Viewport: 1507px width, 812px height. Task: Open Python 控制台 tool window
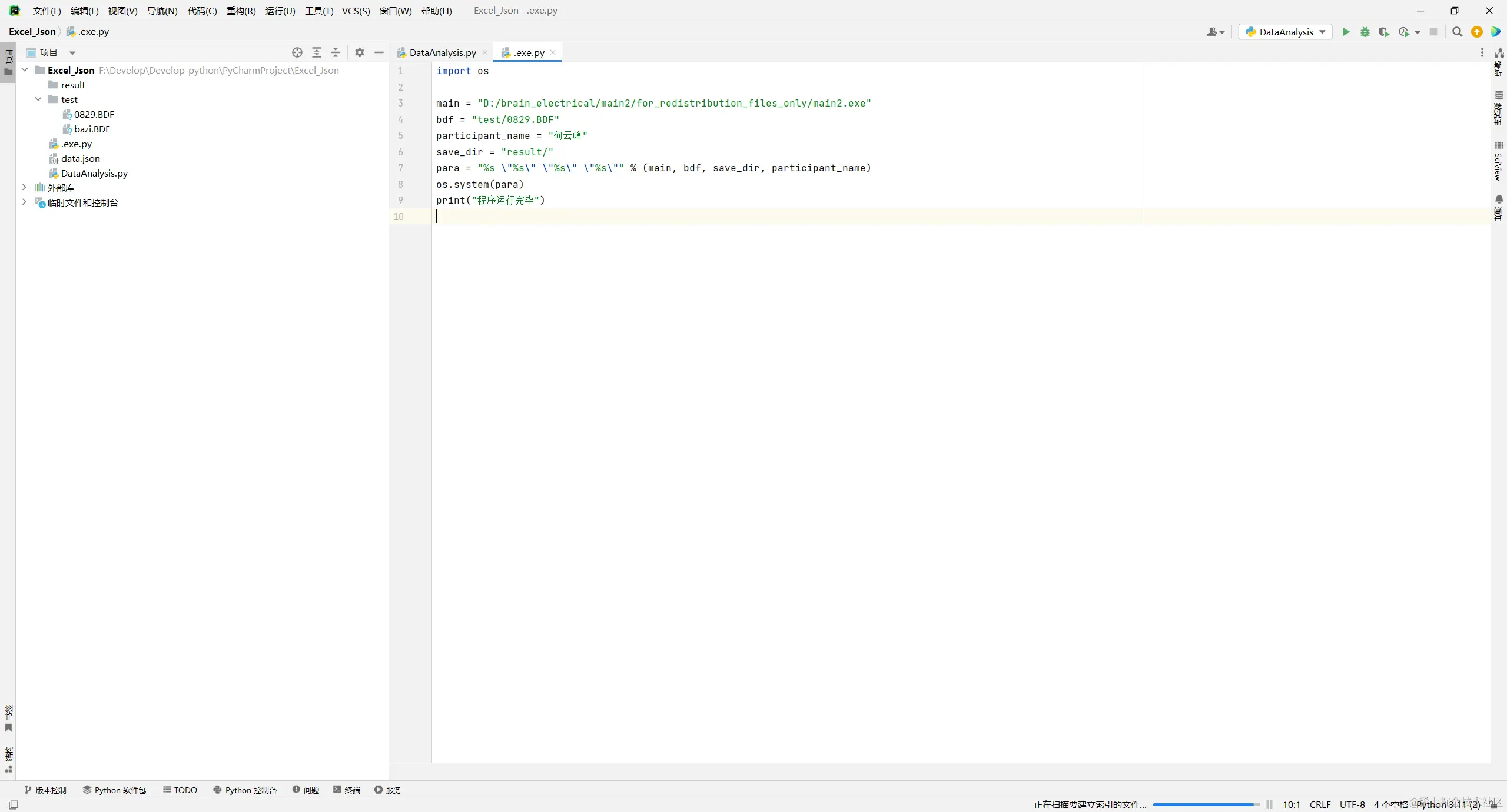point(245,790)
